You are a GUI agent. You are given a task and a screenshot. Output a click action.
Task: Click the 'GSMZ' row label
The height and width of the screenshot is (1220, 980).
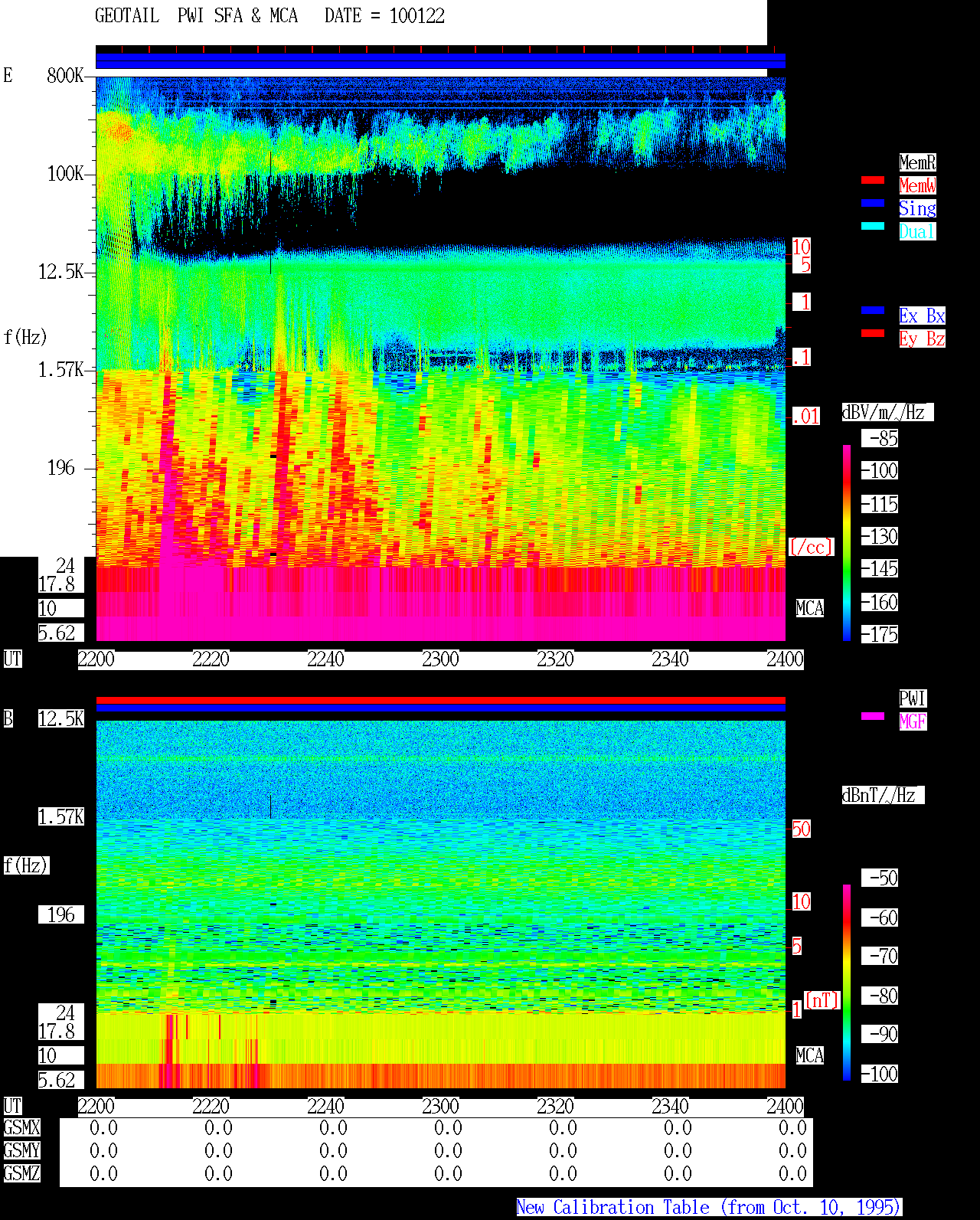pos(21,1173)
